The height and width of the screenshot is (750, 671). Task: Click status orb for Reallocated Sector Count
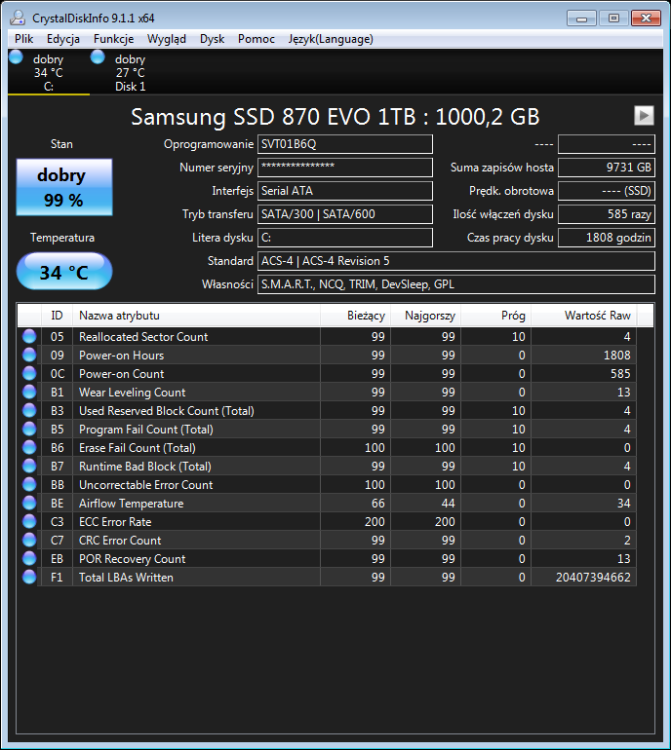click(x=29, y=337)
